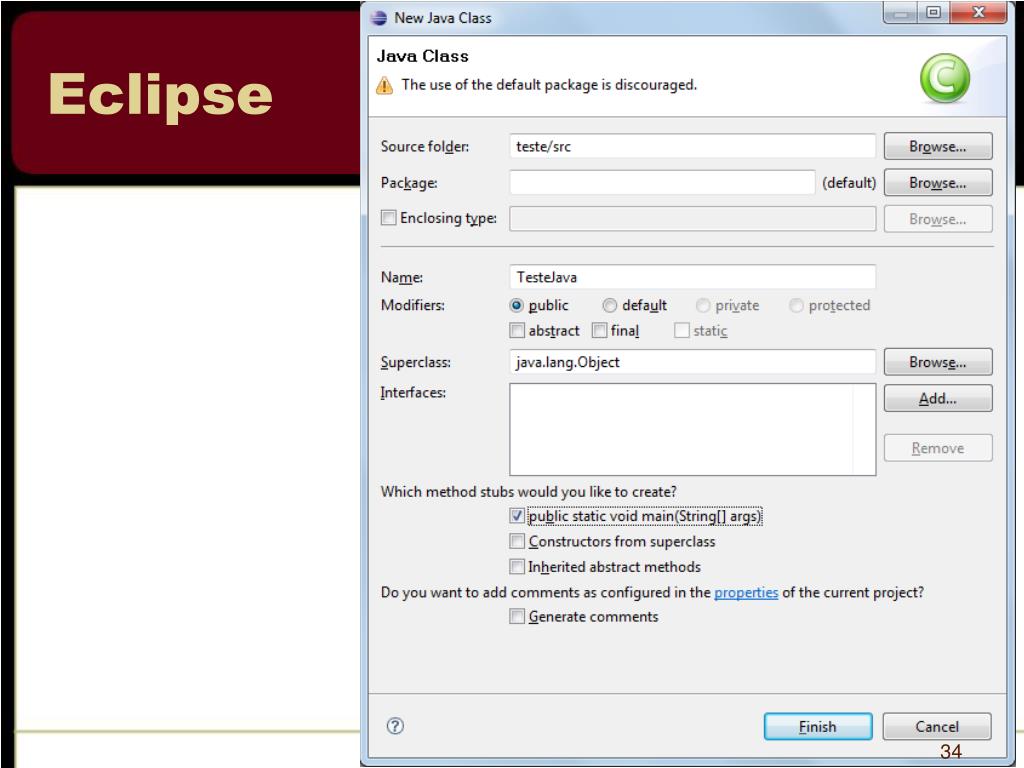Click the Superclass field with java.lang.Object

tap(692, 362)
